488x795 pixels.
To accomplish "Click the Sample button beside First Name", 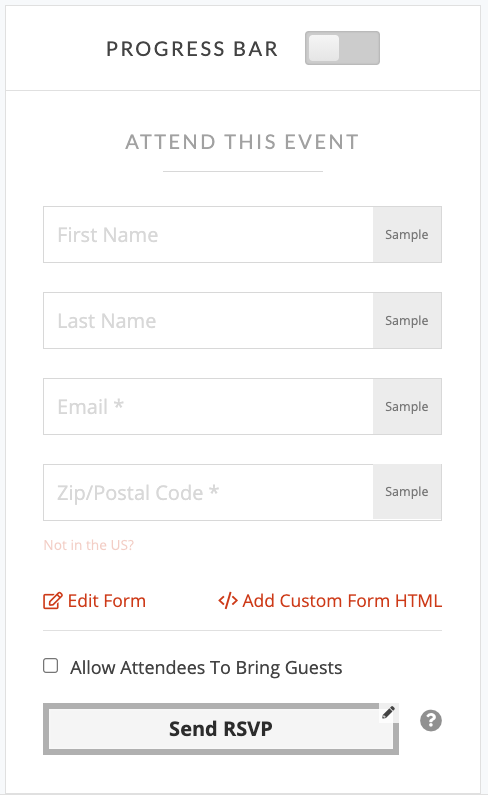I will click(x=407, y=234).
